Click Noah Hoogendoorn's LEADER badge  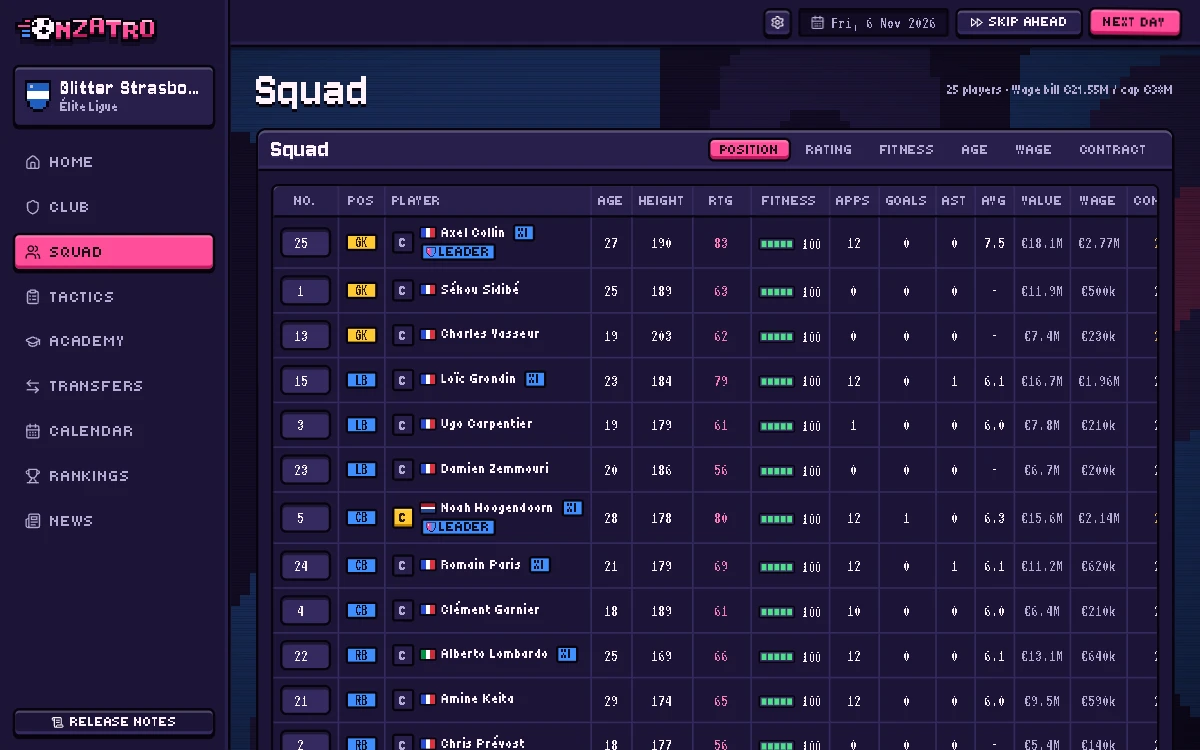458,527
